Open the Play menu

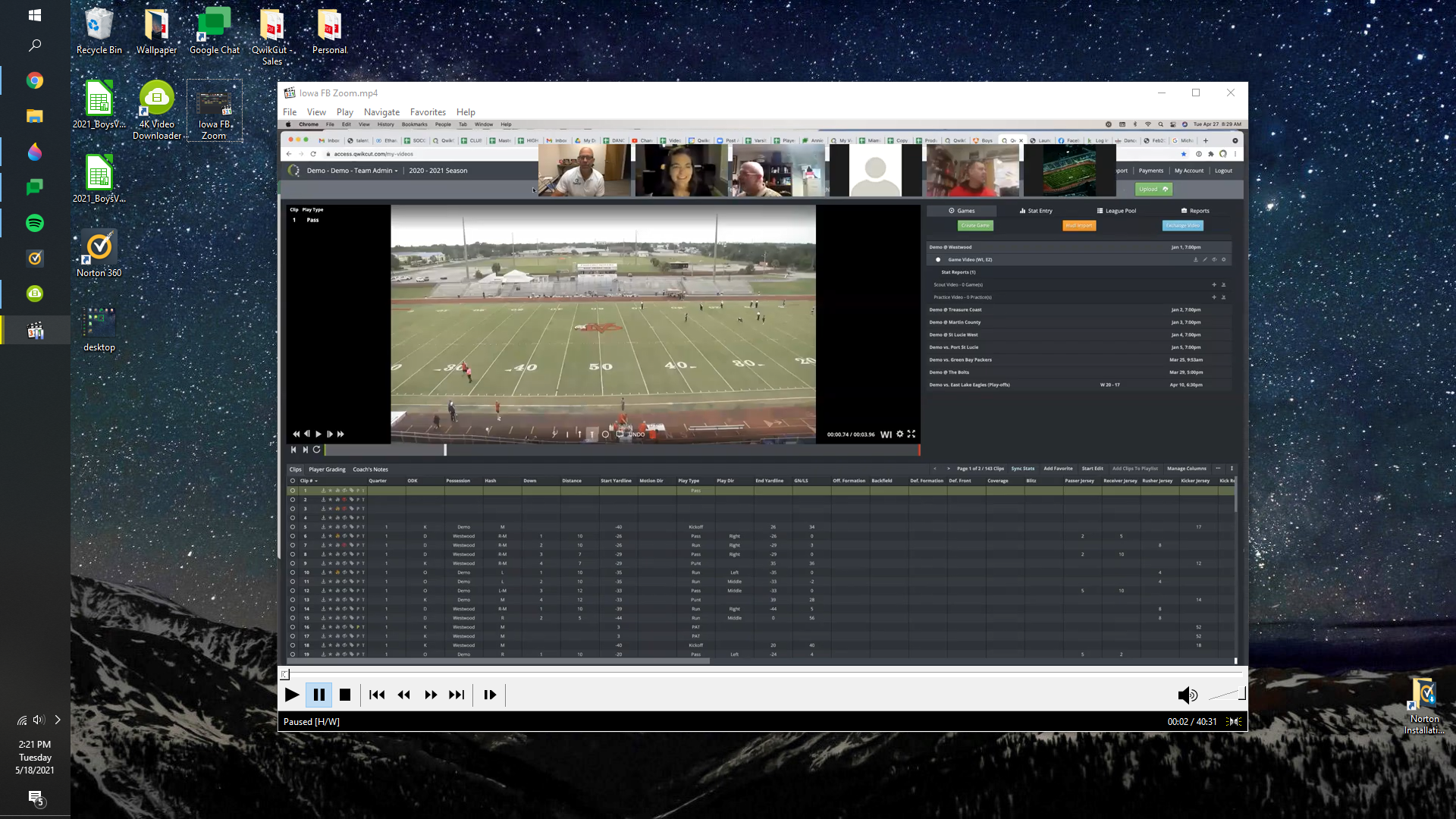pos(345,112)
